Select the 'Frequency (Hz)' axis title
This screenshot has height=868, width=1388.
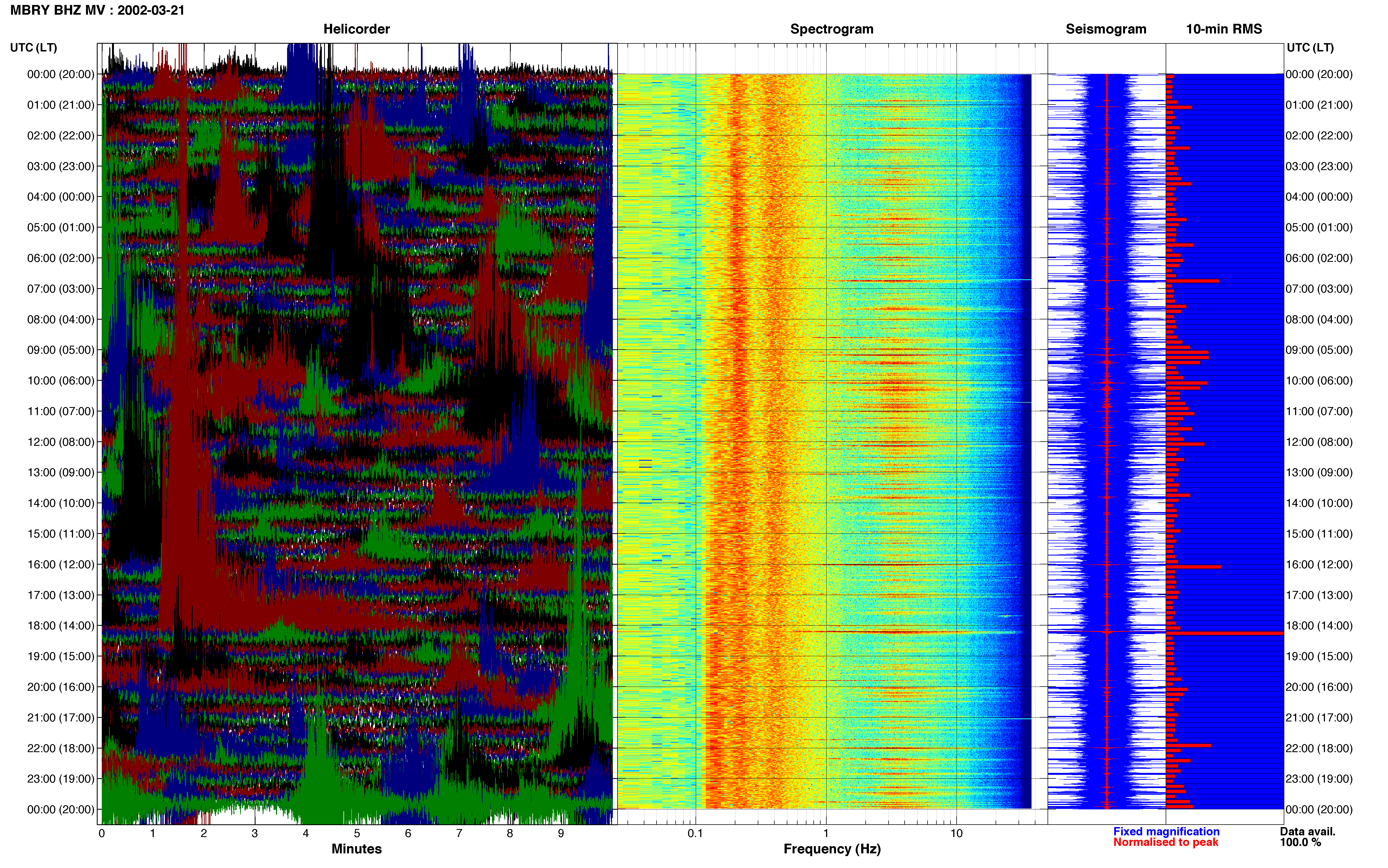point(832,849)
